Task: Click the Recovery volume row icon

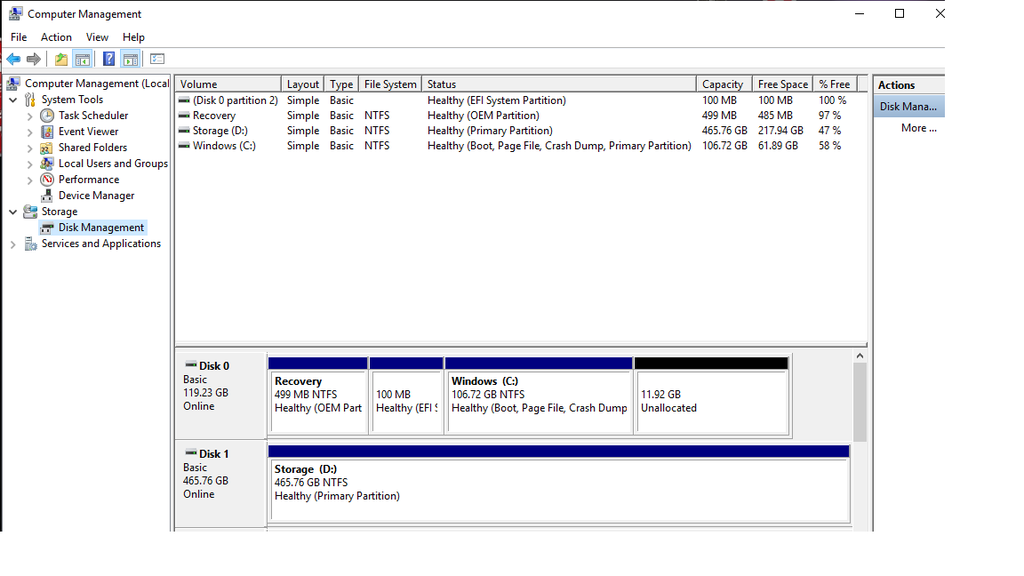Action: 184,116
